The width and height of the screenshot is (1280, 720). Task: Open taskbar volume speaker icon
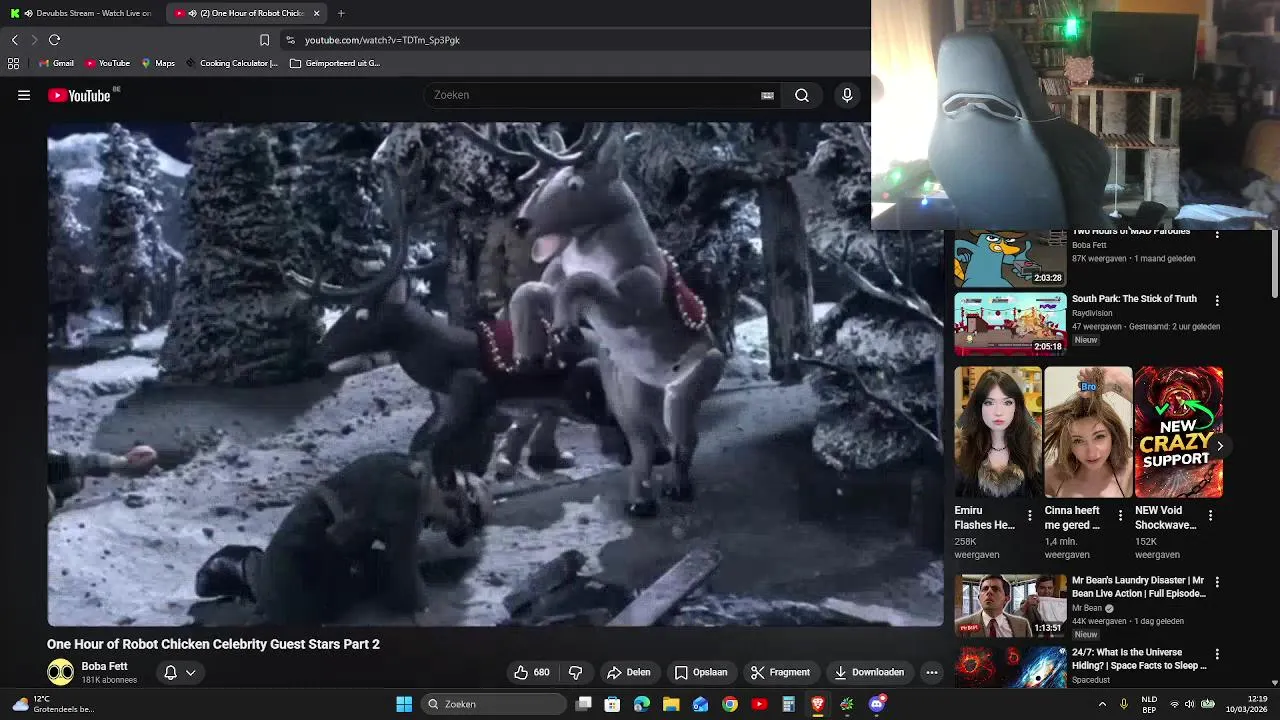click(1191, 704)
